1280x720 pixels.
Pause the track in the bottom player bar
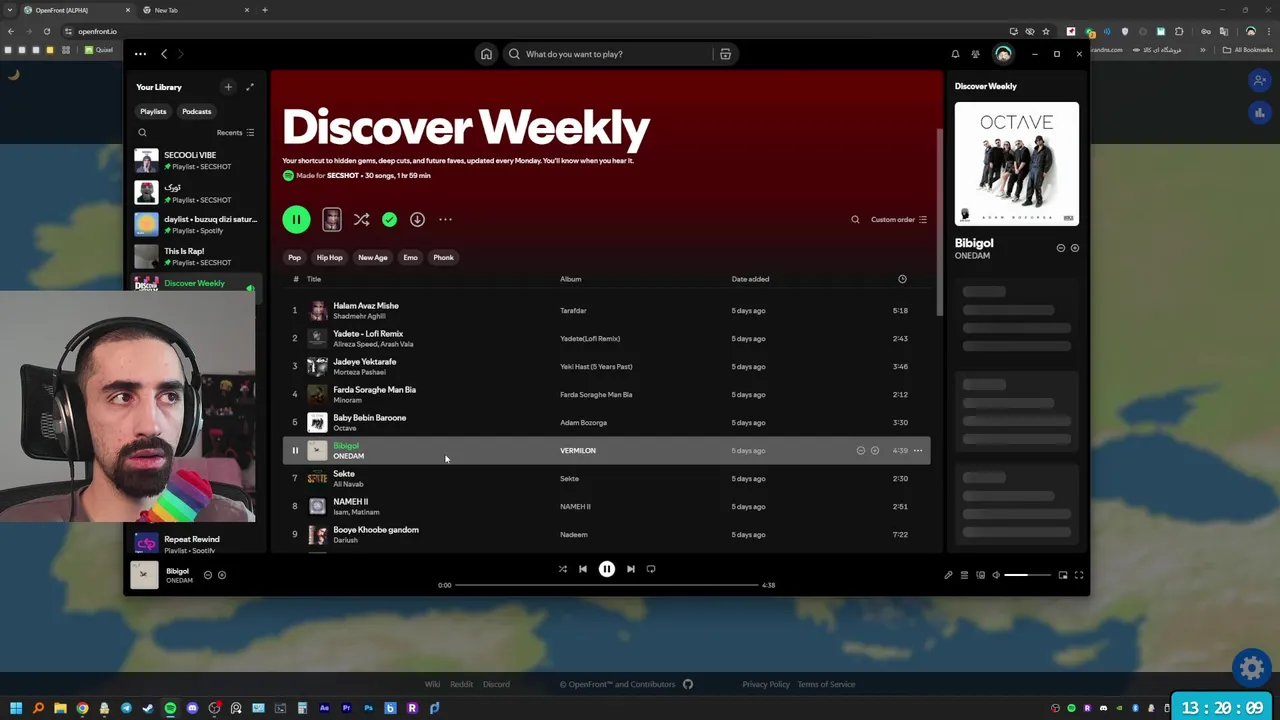pyautogui.click(x=606, y=569)
